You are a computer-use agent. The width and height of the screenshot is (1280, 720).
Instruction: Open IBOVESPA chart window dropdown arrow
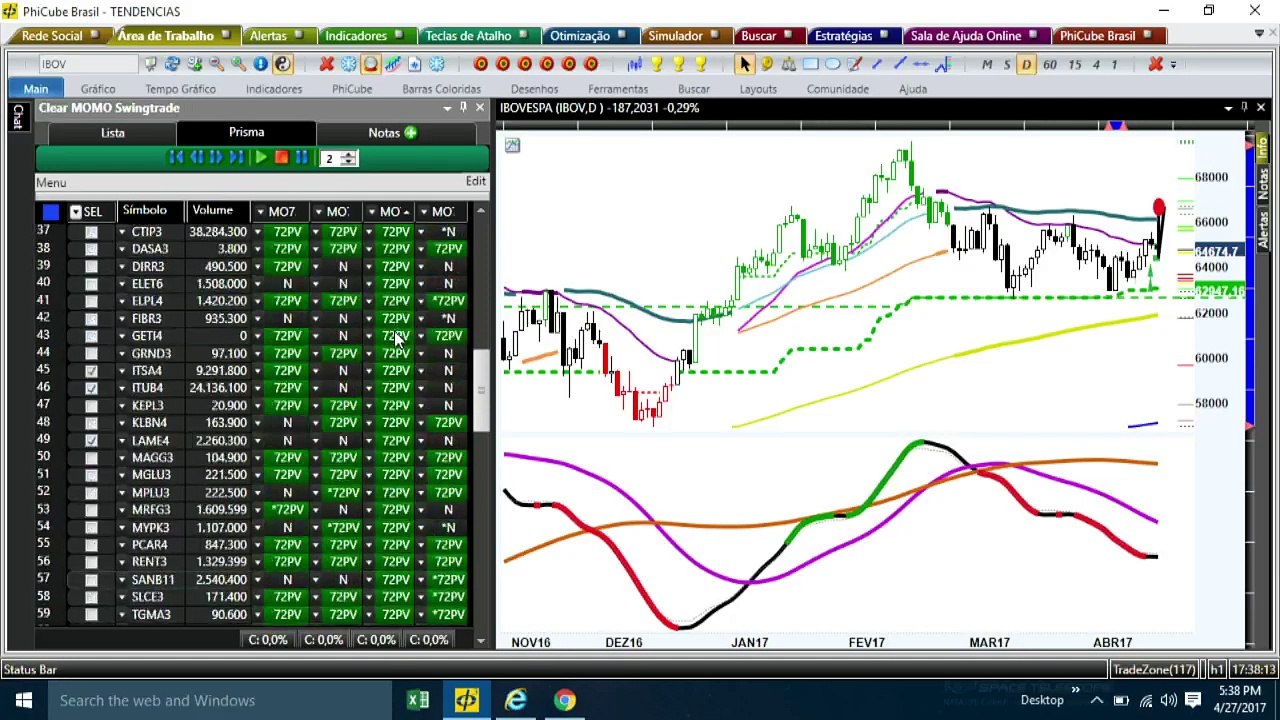[x=1228, y=108]
